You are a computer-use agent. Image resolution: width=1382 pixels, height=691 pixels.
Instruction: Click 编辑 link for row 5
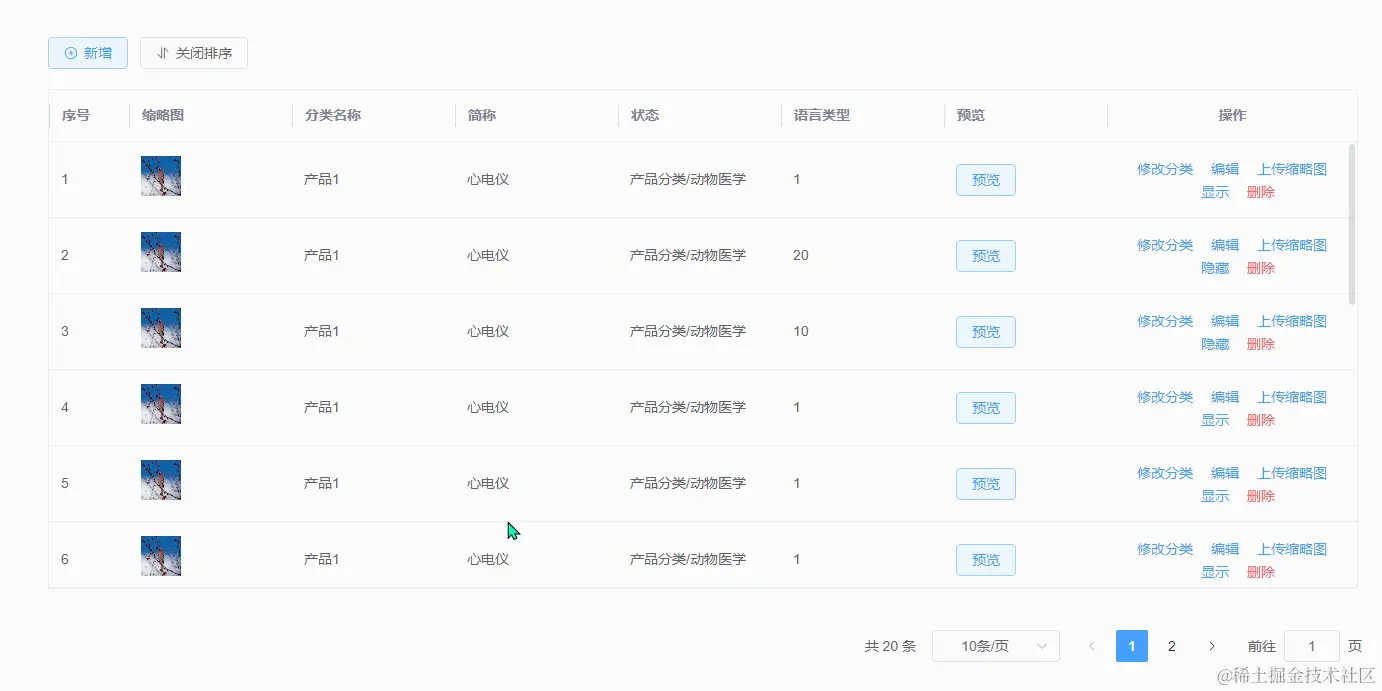pos(1223,472)
